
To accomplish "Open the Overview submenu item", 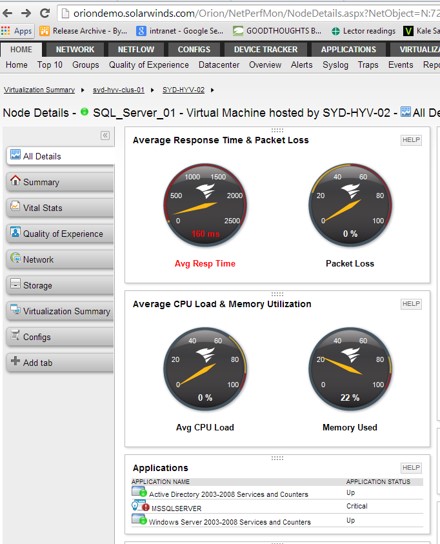I will [x=265, y=65].
